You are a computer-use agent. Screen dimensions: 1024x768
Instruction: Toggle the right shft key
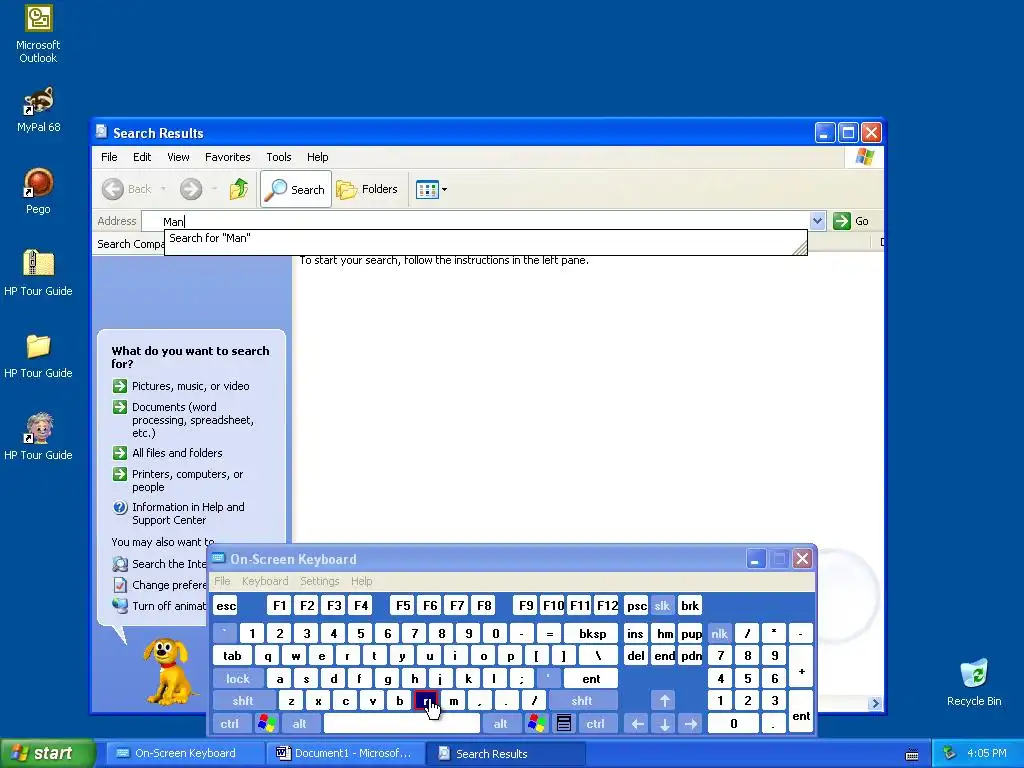[x=582, y=701]
